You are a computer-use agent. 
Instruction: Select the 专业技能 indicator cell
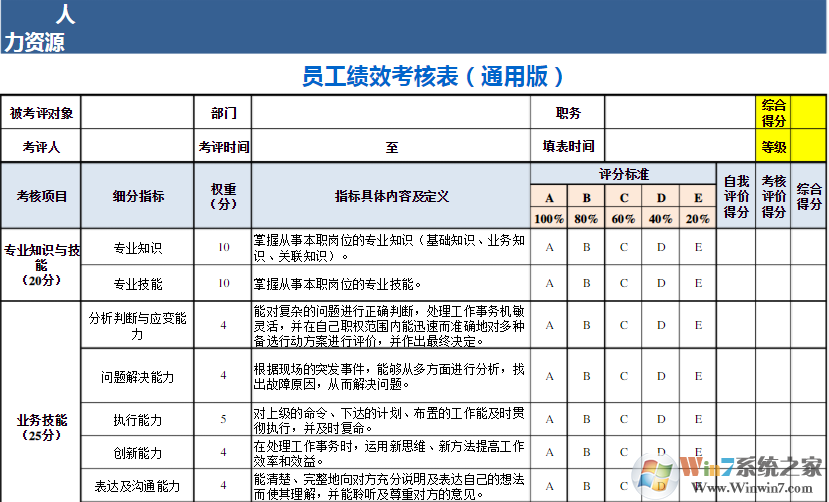click(x=137, y=284)
